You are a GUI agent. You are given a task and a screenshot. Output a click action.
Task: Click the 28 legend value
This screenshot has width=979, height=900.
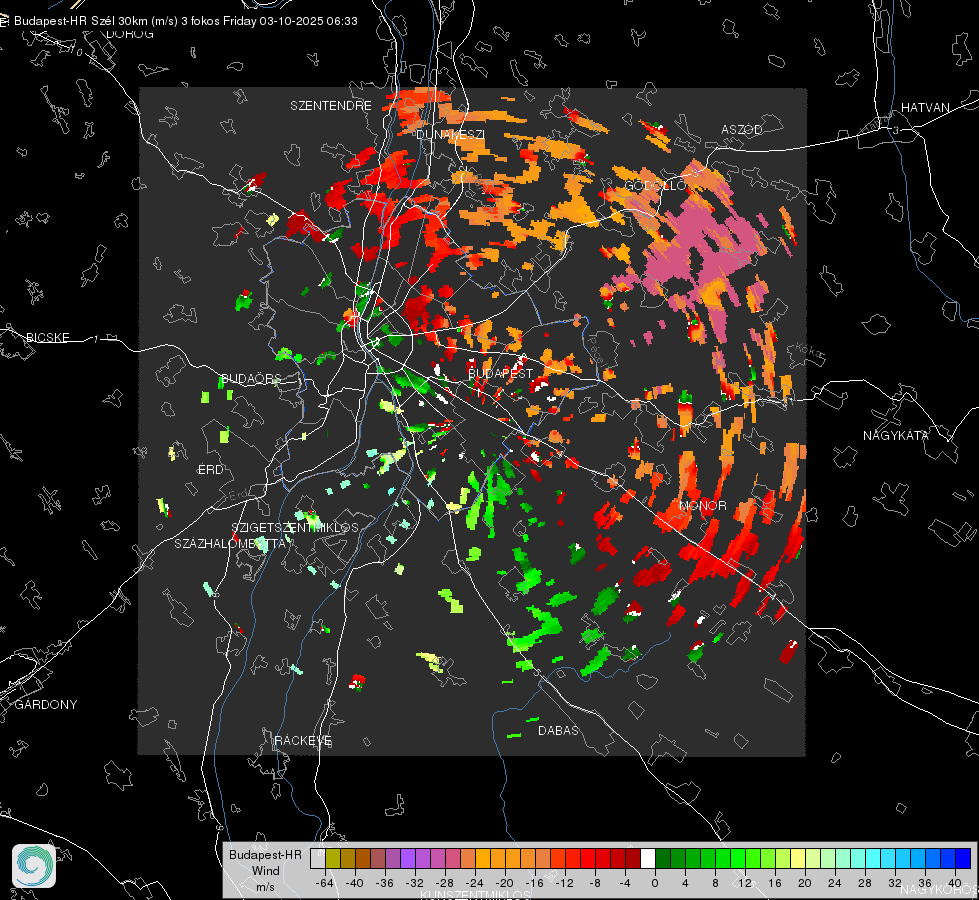[x=865, y=883]
